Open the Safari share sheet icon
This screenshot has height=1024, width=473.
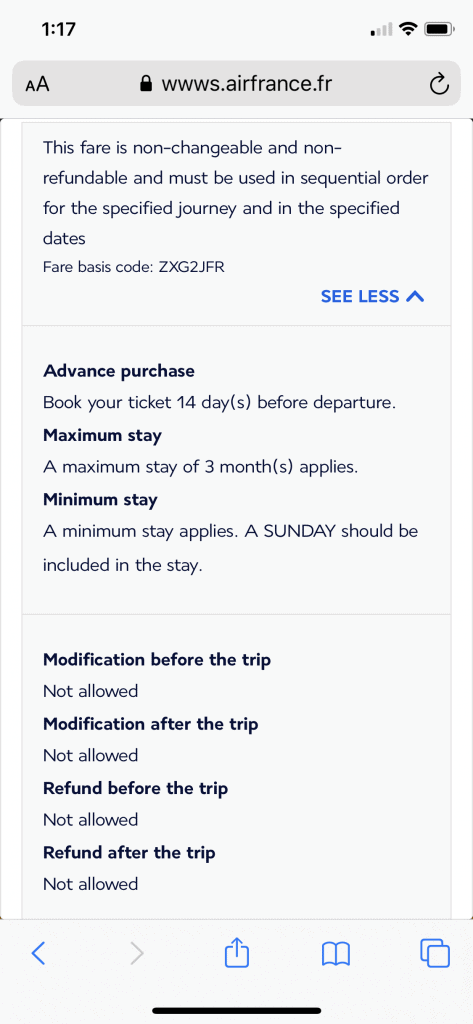(237, 952)
